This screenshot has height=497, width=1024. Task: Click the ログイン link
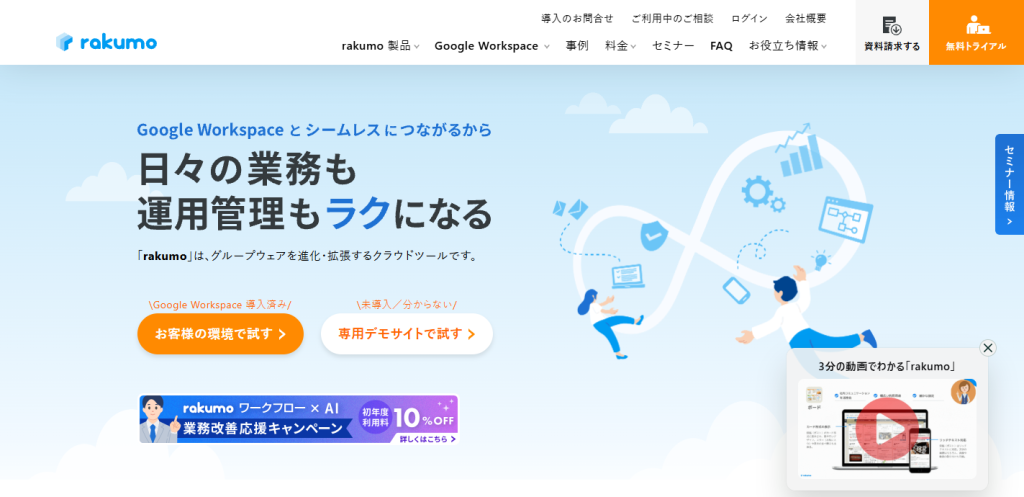pyautogui.click(x=749, y=18)
